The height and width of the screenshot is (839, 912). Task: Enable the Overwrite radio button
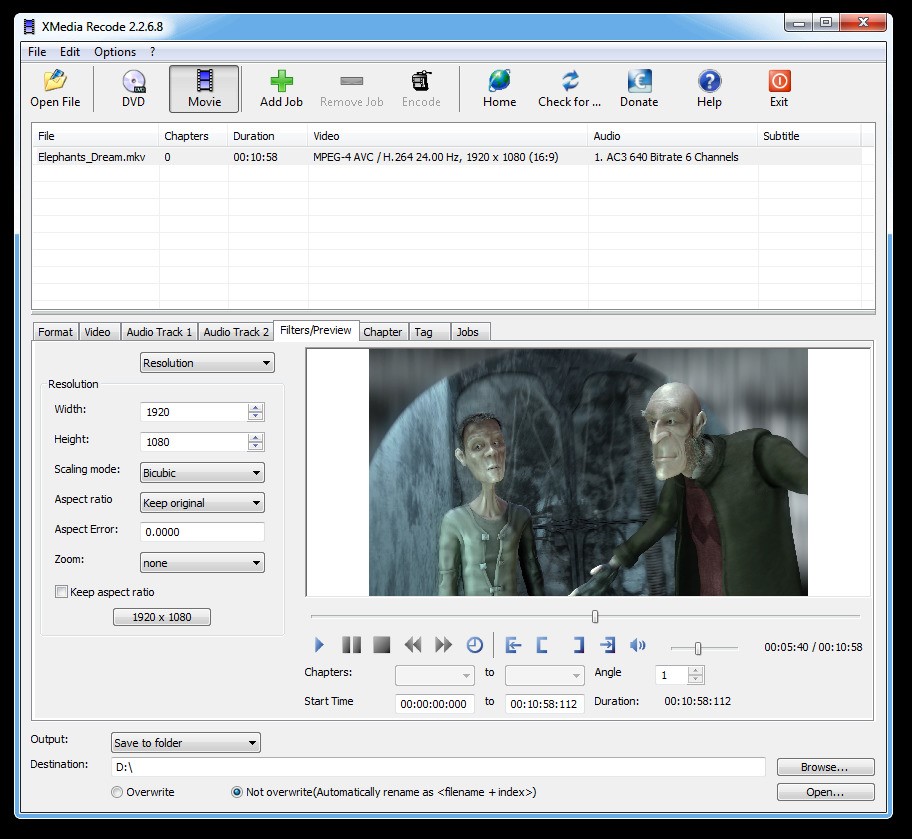click(117, 791)
